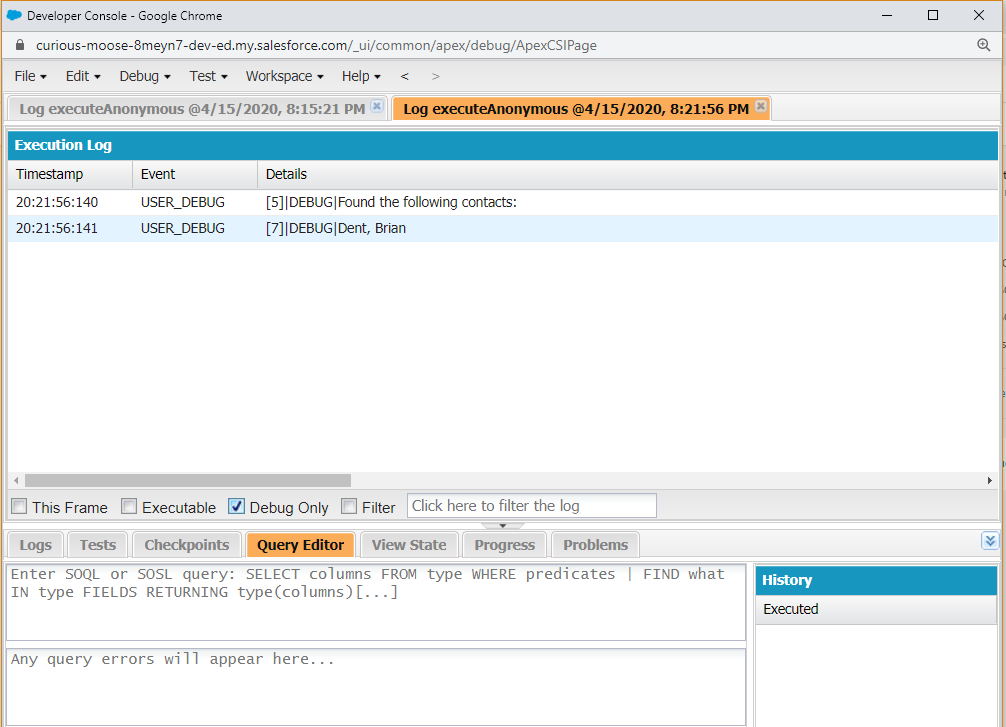Select the log row with timestamp 20:21:56:140
The image size is (1006, 727).
point(503,202)
